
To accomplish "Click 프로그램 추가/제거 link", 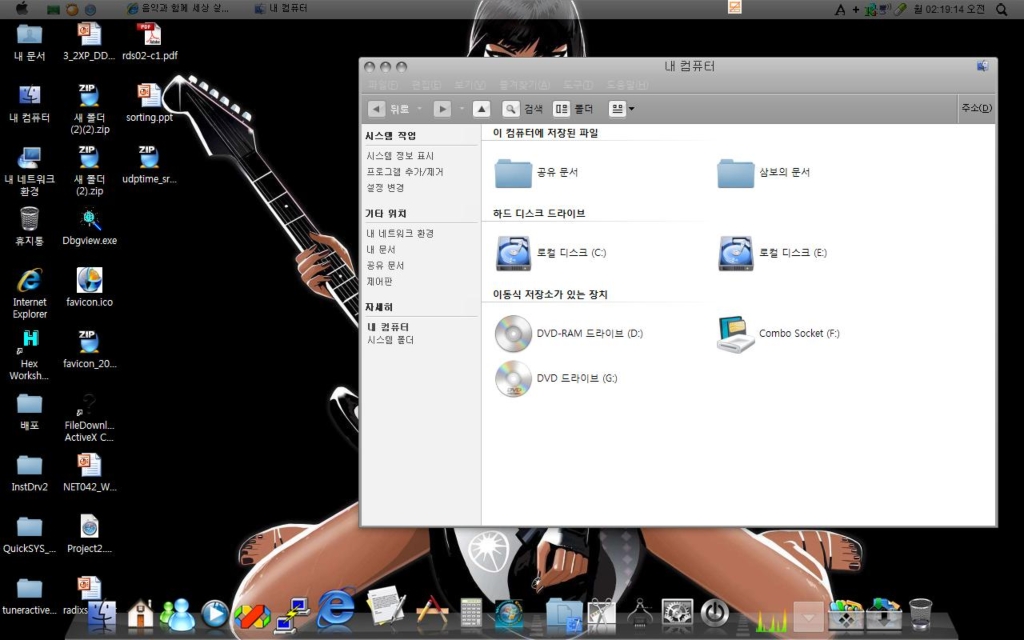I will (x=405, y=172).
